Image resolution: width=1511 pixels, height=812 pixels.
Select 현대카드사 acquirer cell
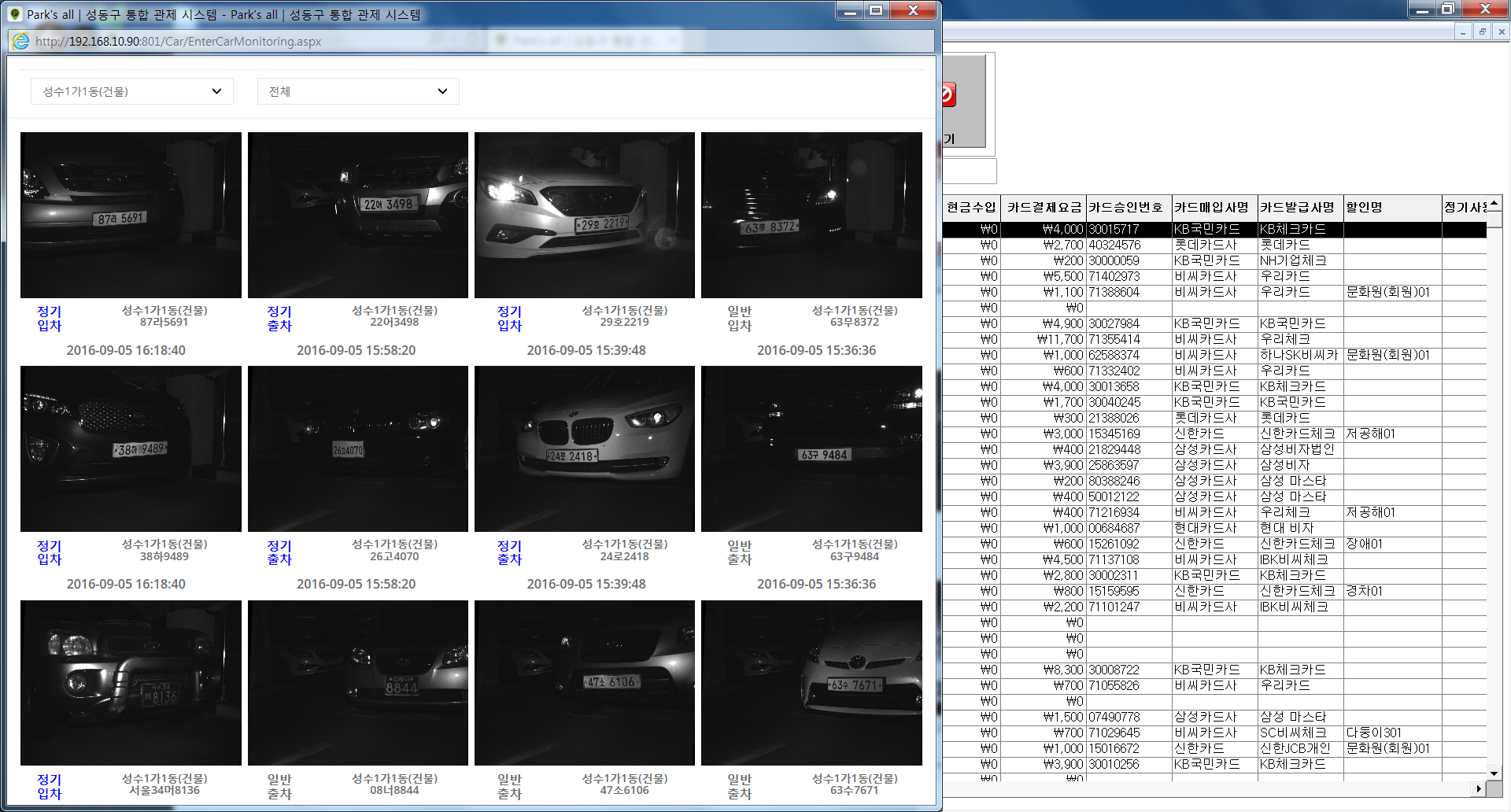(x=1215, y=529)
